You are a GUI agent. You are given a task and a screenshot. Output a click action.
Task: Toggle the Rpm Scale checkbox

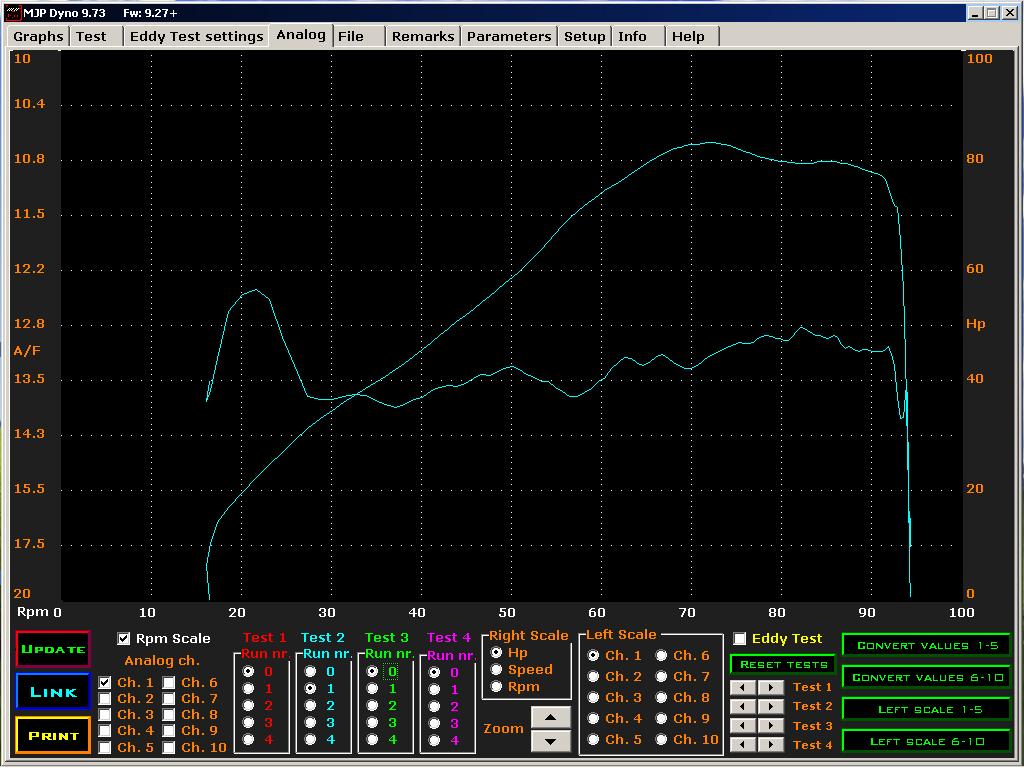pos(124,638)
